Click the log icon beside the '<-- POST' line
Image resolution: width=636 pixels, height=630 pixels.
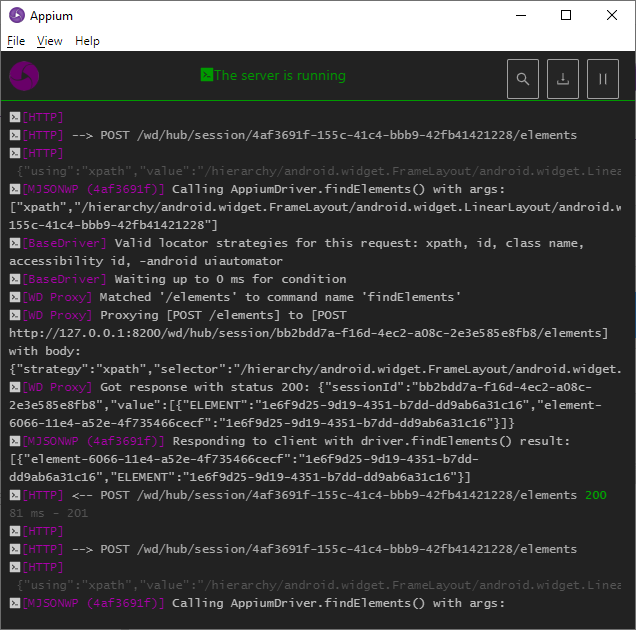coord(15,495)
